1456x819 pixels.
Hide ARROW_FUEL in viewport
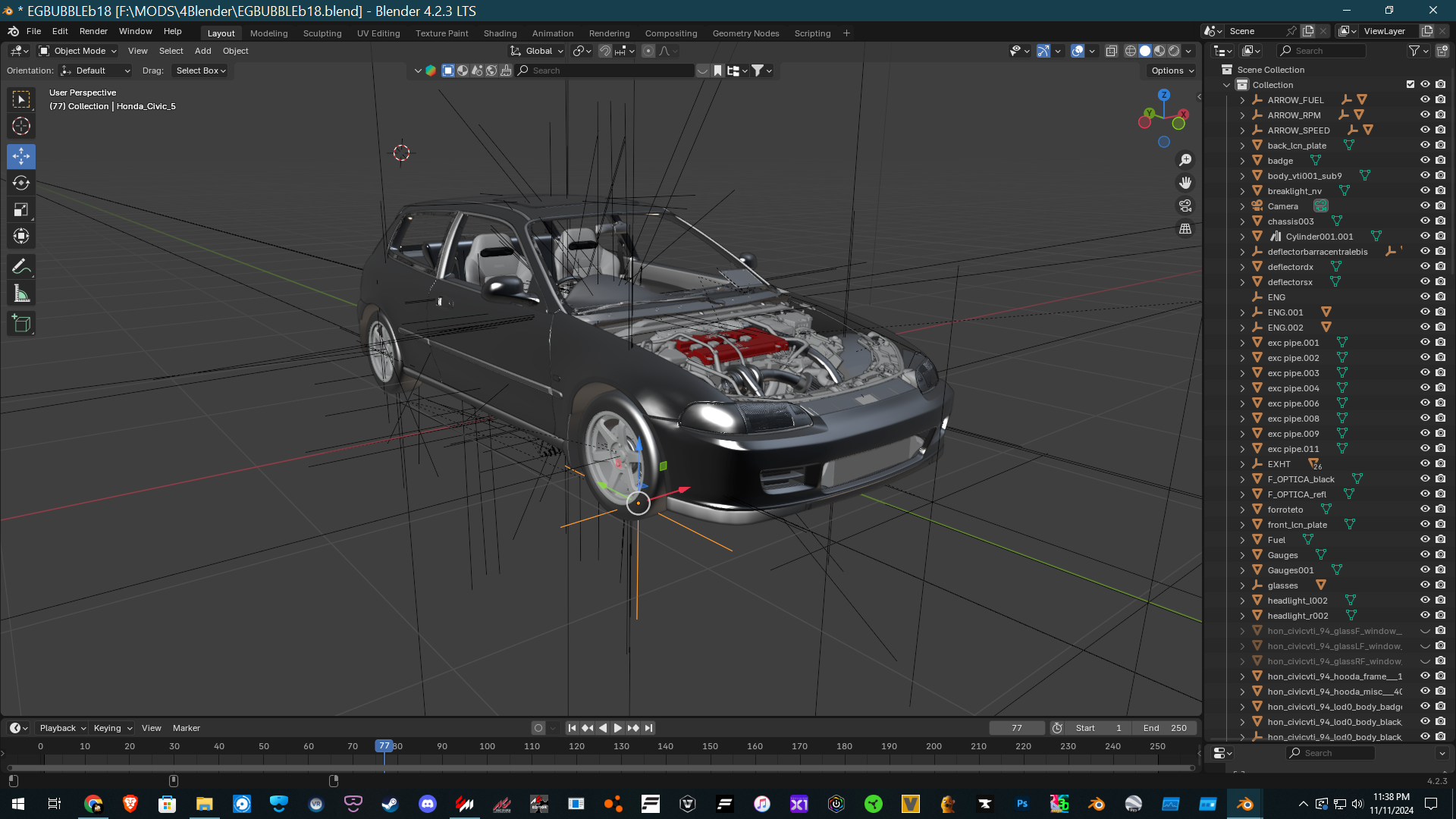point(1425,99)
